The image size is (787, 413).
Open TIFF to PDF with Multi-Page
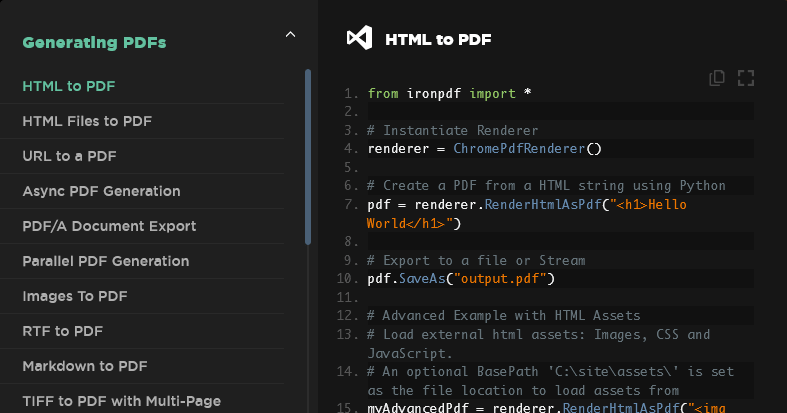click(121, 401)
